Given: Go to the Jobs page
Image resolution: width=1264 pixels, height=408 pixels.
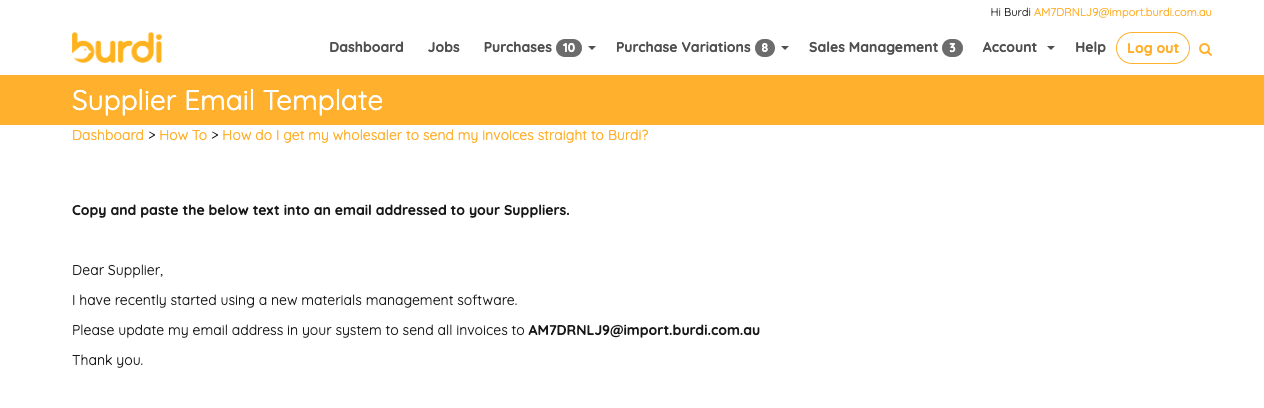Looking at the screenshot, I should (x=444, y=47).
